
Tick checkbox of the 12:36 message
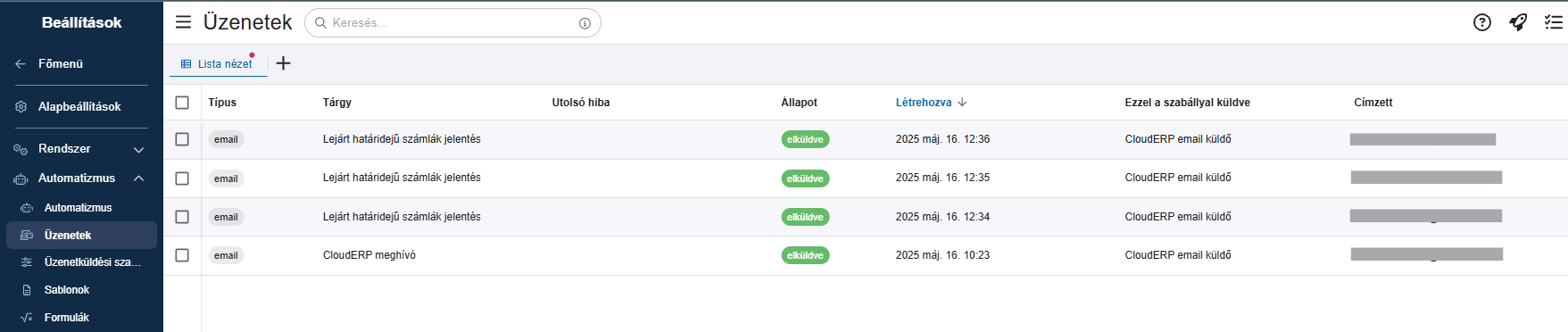182,139
